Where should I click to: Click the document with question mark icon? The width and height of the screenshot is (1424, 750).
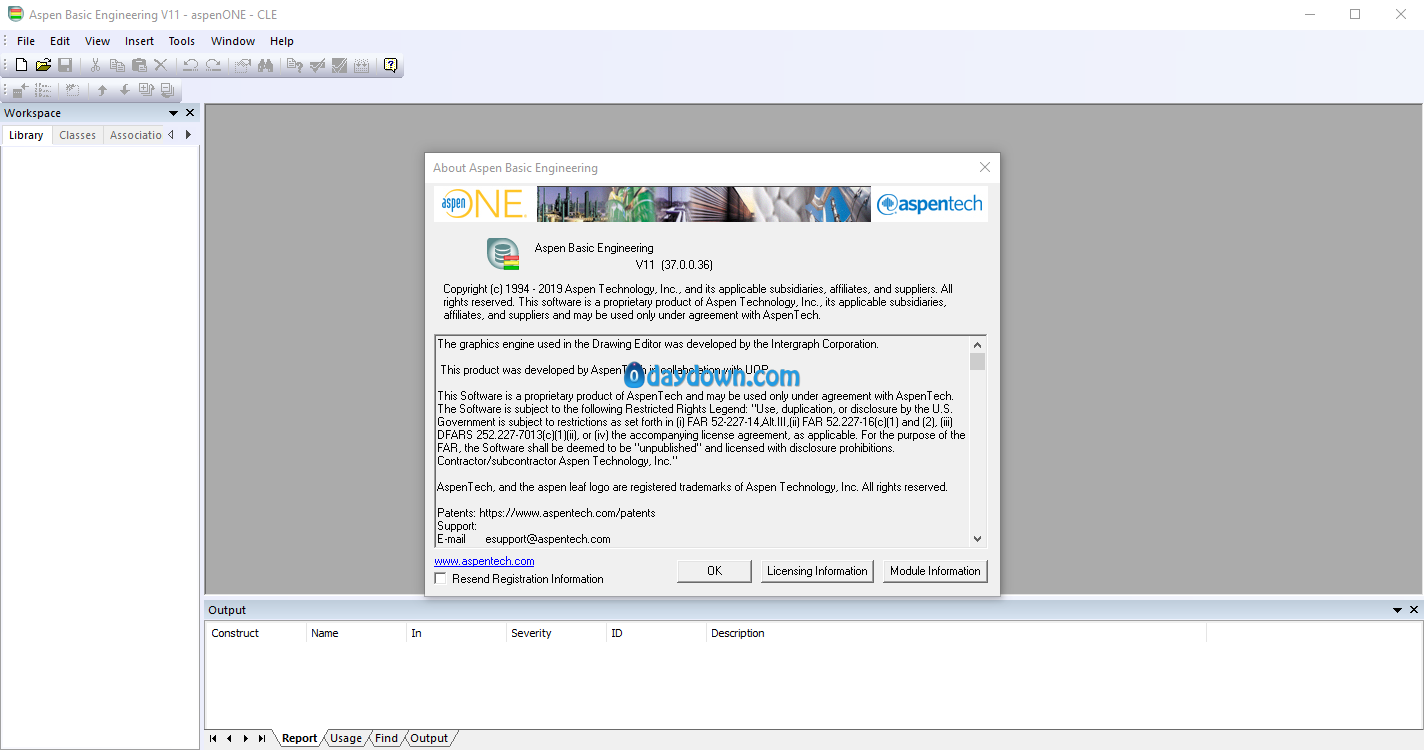click(295, 65)
